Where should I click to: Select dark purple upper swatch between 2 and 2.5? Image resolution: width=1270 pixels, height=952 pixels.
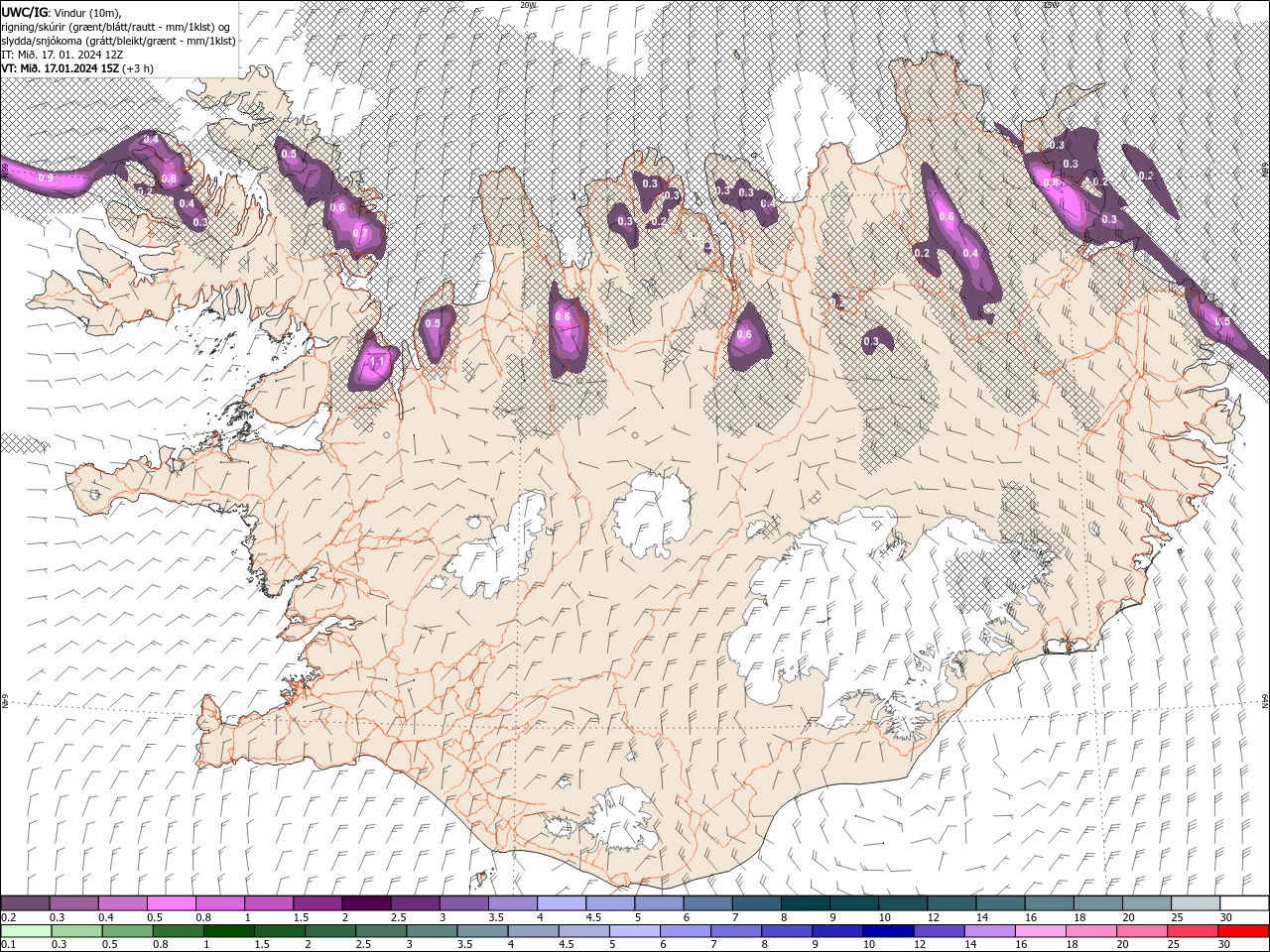(x=366, y=903)
